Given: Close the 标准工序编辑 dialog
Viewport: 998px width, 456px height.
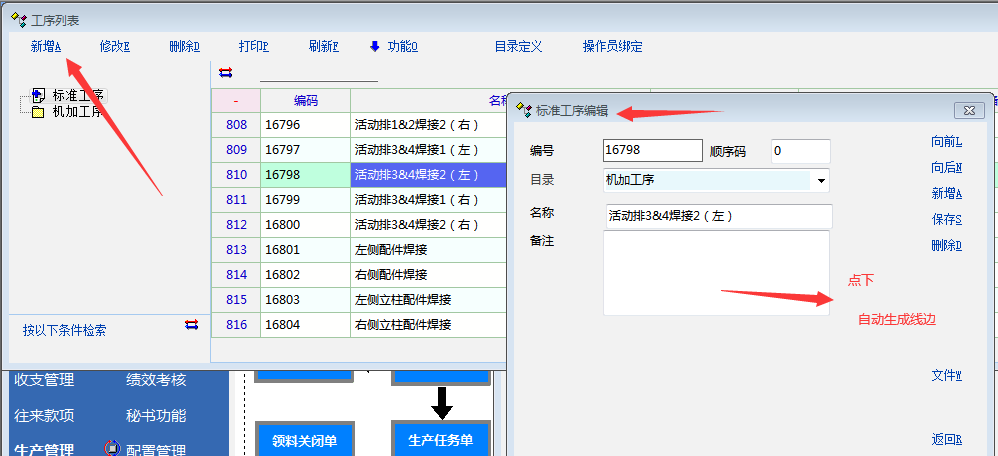Looking at the screenshot, I should coord(965,110).
